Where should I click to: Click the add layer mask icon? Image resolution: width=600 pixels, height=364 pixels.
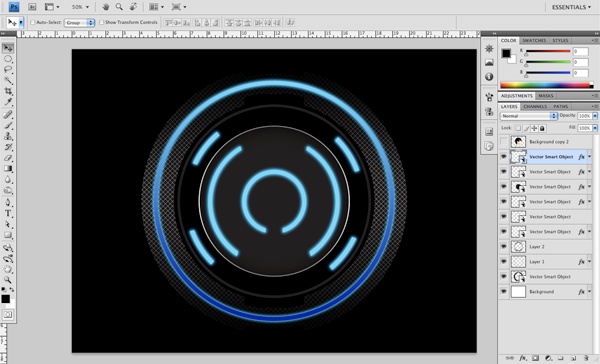coord(535,358)
